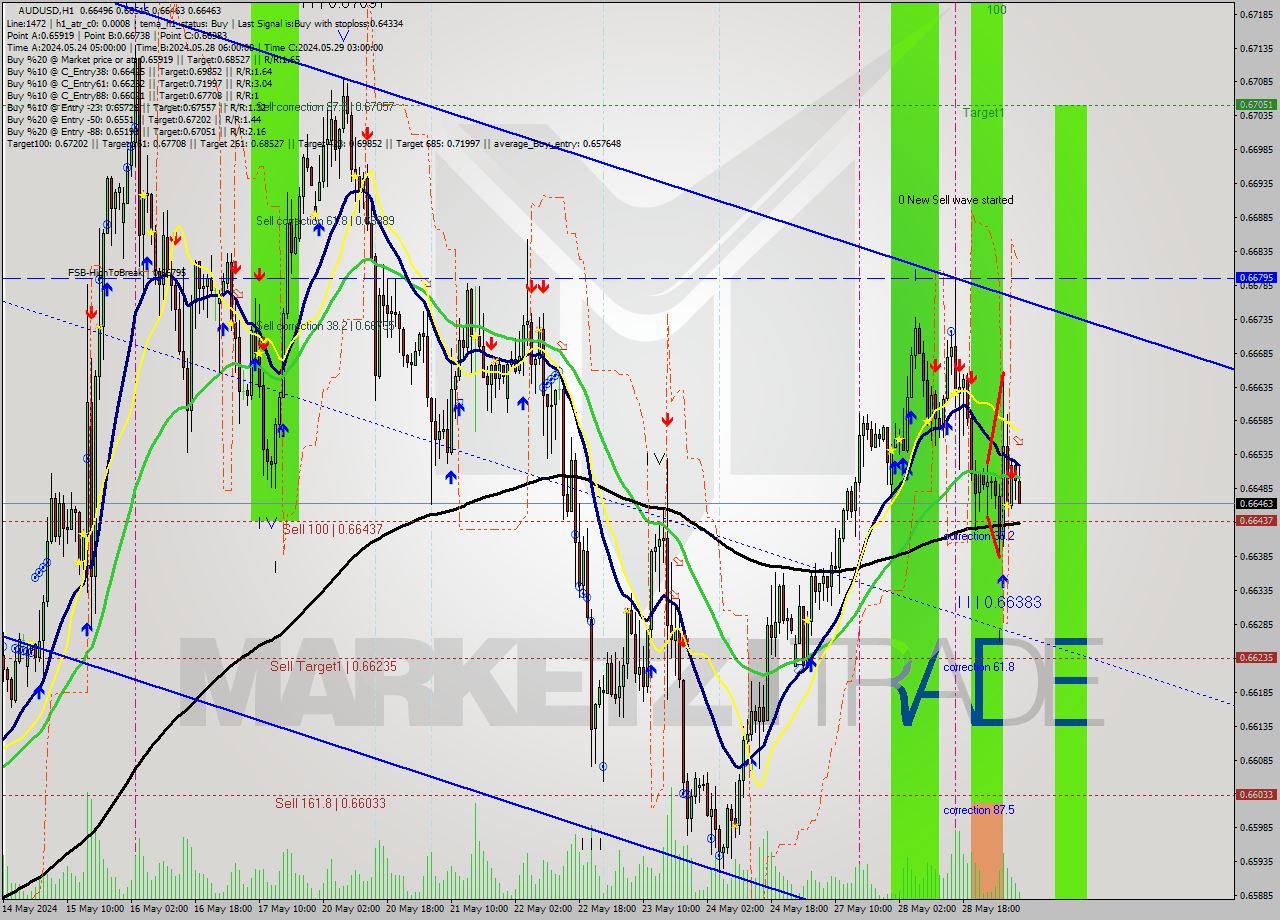Image resolution: width=1280 pixels, height=920 pixels.
Task: Select the 'Target100: 0.67202' text
Action: 48,143
